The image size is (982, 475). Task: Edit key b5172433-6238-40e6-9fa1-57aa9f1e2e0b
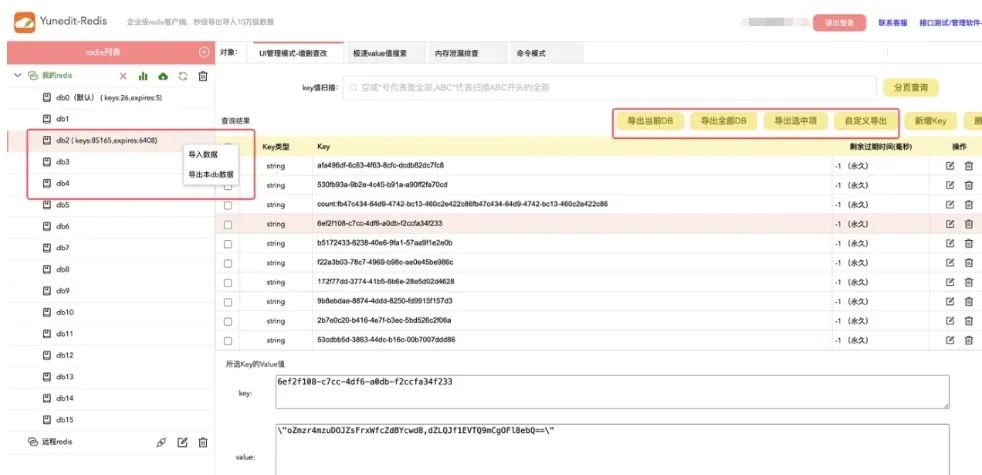(x=949, y=243)
